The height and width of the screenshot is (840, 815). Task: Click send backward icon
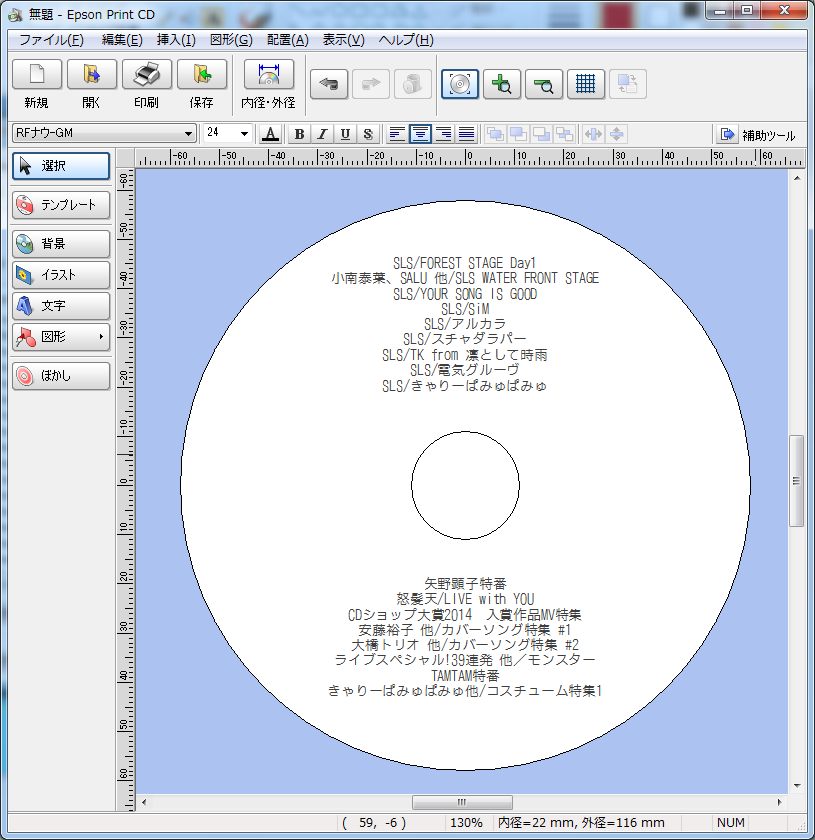point(541,133)
